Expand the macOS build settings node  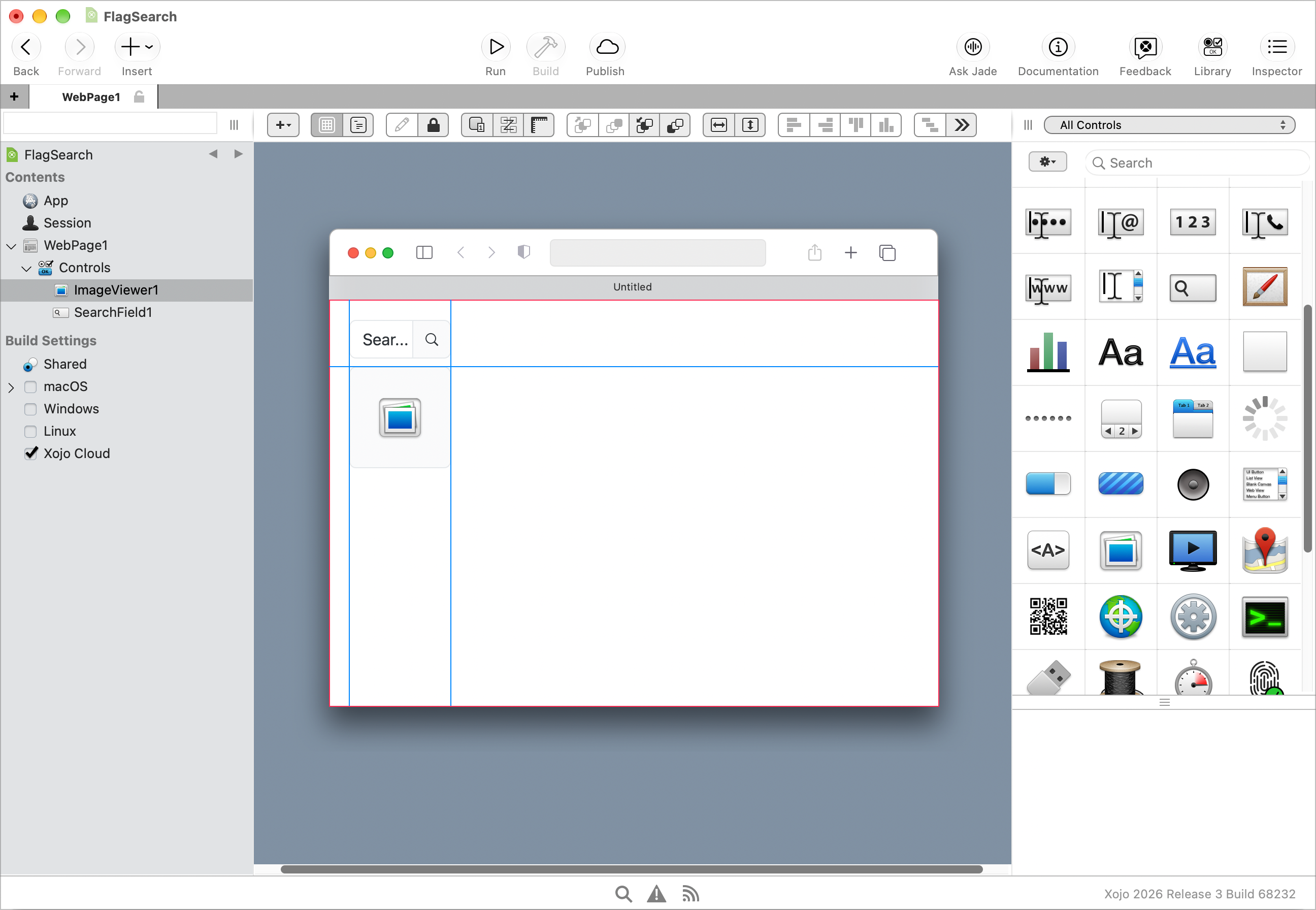(x=11, y=388)
